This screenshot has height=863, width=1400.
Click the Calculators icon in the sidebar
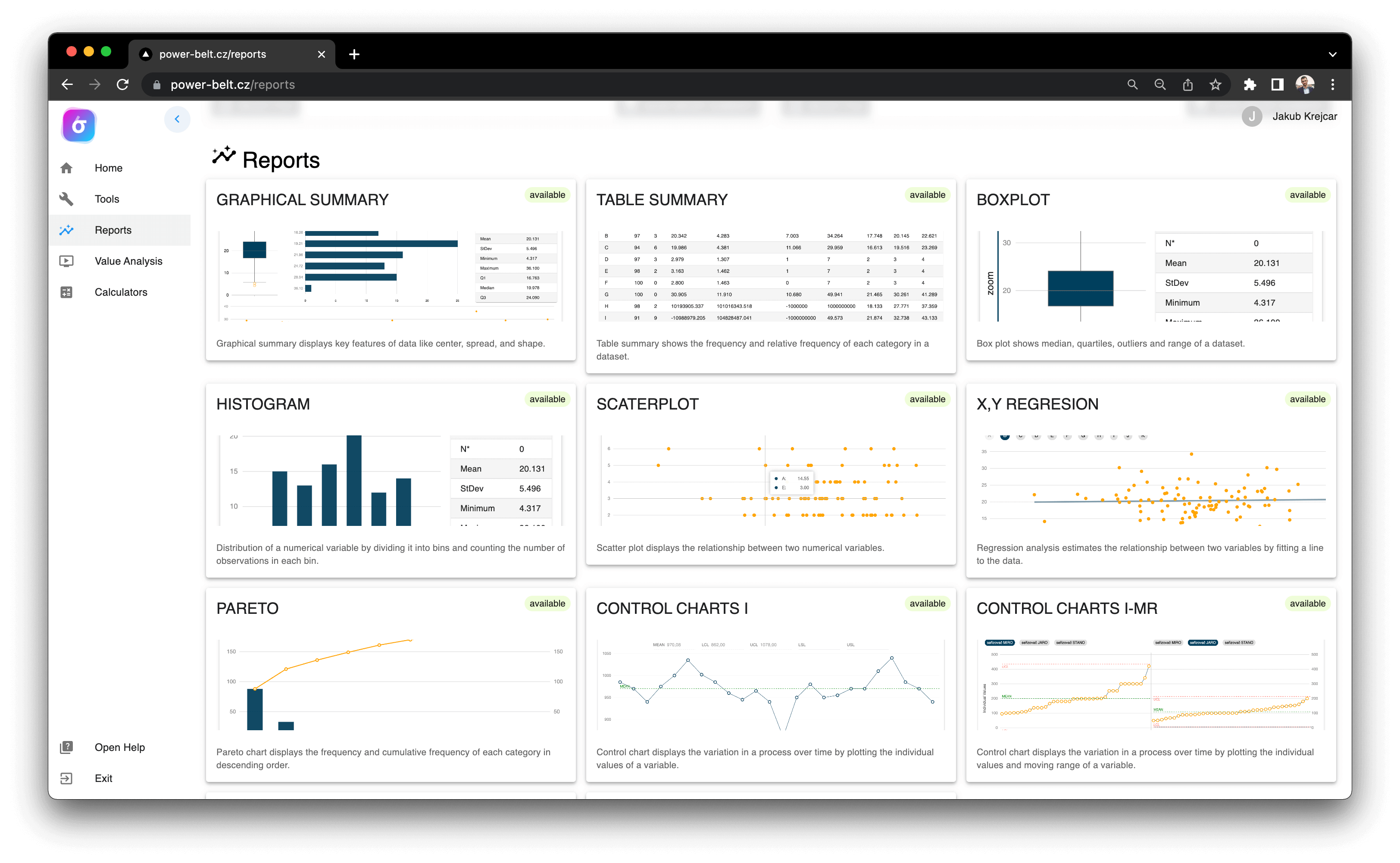(x=66, y=292)
